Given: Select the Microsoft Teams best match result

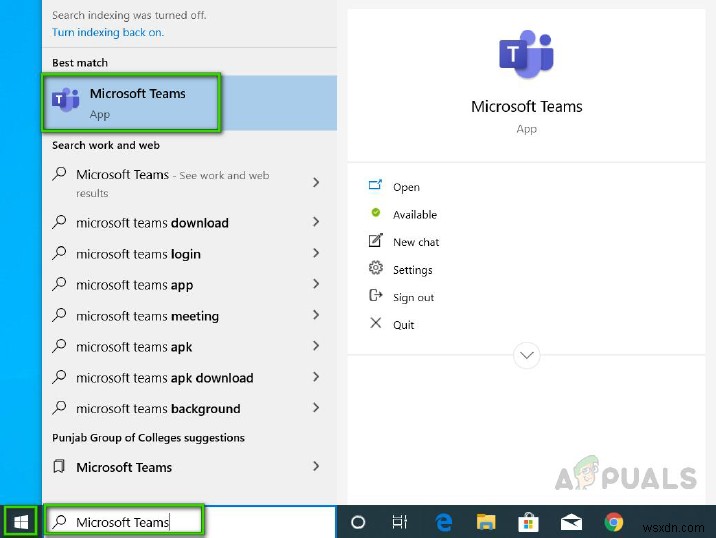Looking at the screenshot, I should click(x=190, y=103).
